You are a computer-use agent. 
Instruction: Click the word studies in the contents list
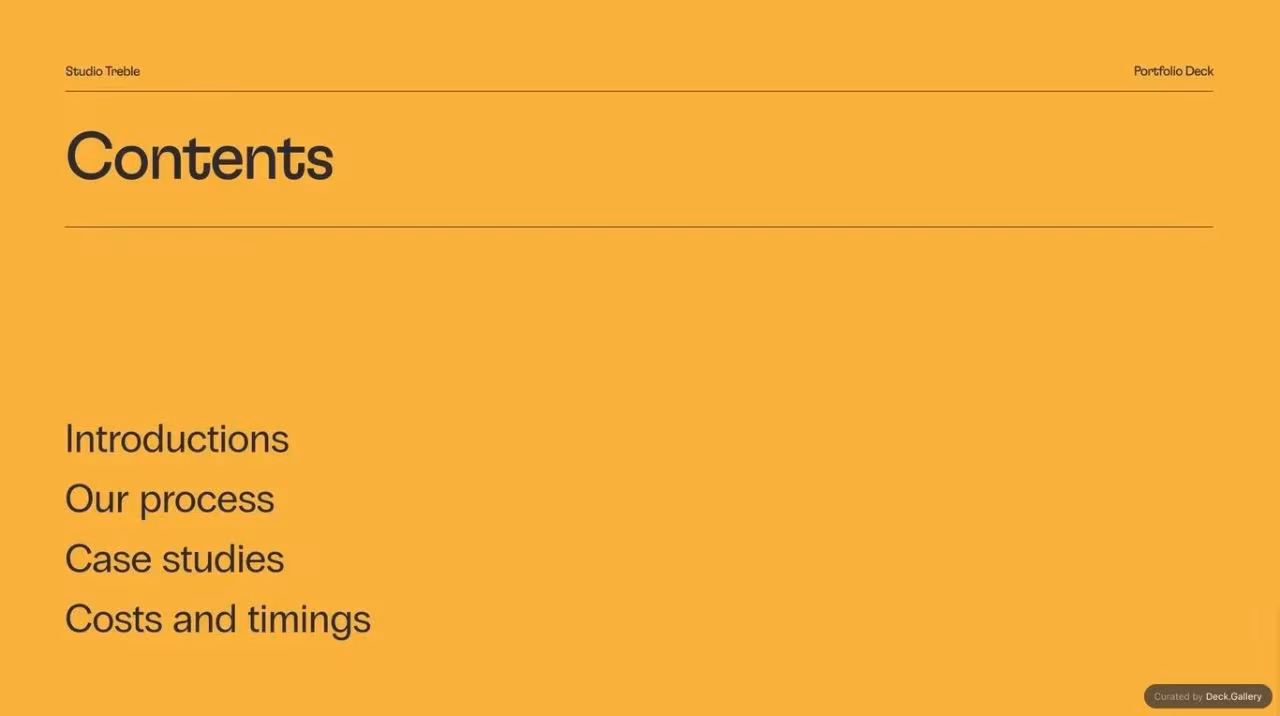(x=223, y=559)
